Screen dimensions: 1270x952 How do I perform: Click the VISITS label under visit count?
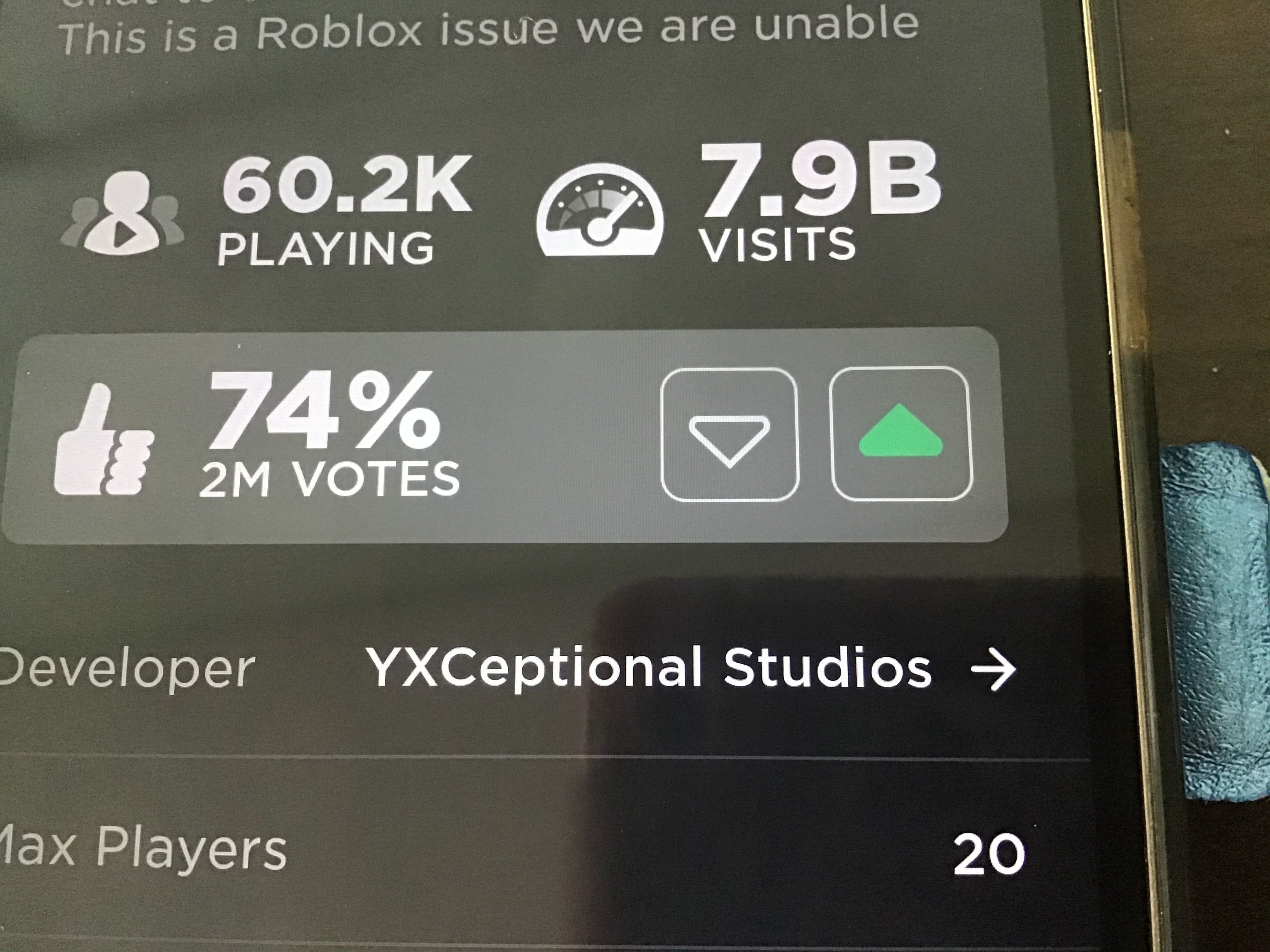(x=777, y=245)
